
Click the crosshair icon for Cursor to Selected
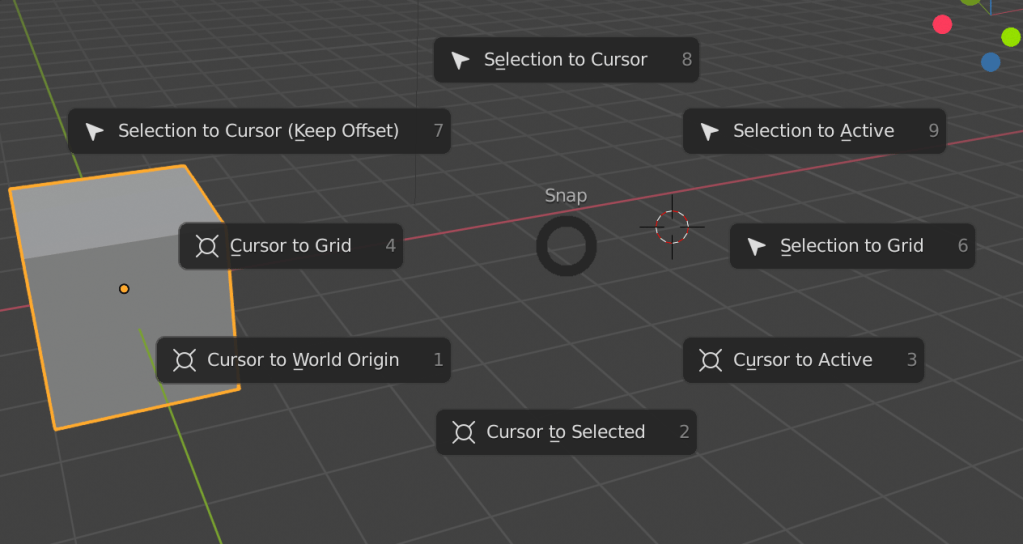[463, 432]
